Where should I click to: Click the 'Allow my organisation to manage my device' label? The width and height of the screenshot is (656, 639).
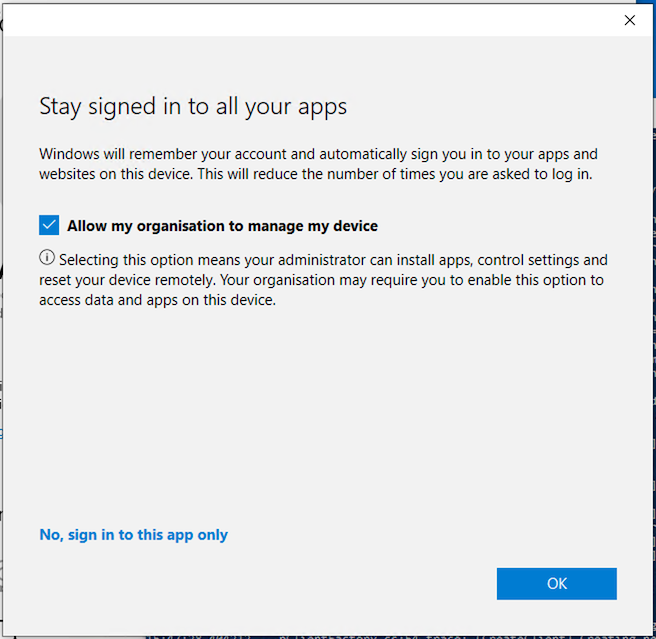pyautogui.click(x=222, y=226)
